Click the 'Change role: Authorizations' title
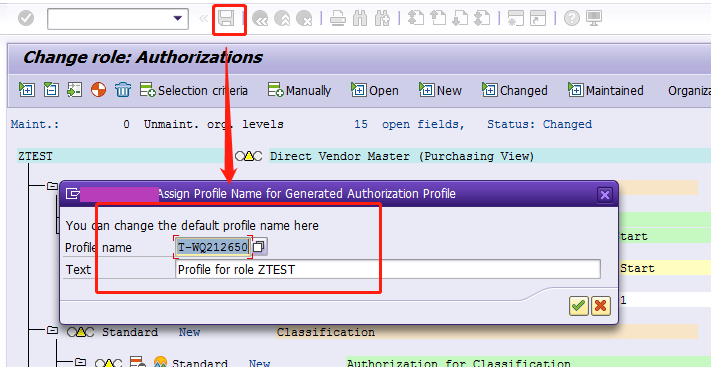 point(142,57)
